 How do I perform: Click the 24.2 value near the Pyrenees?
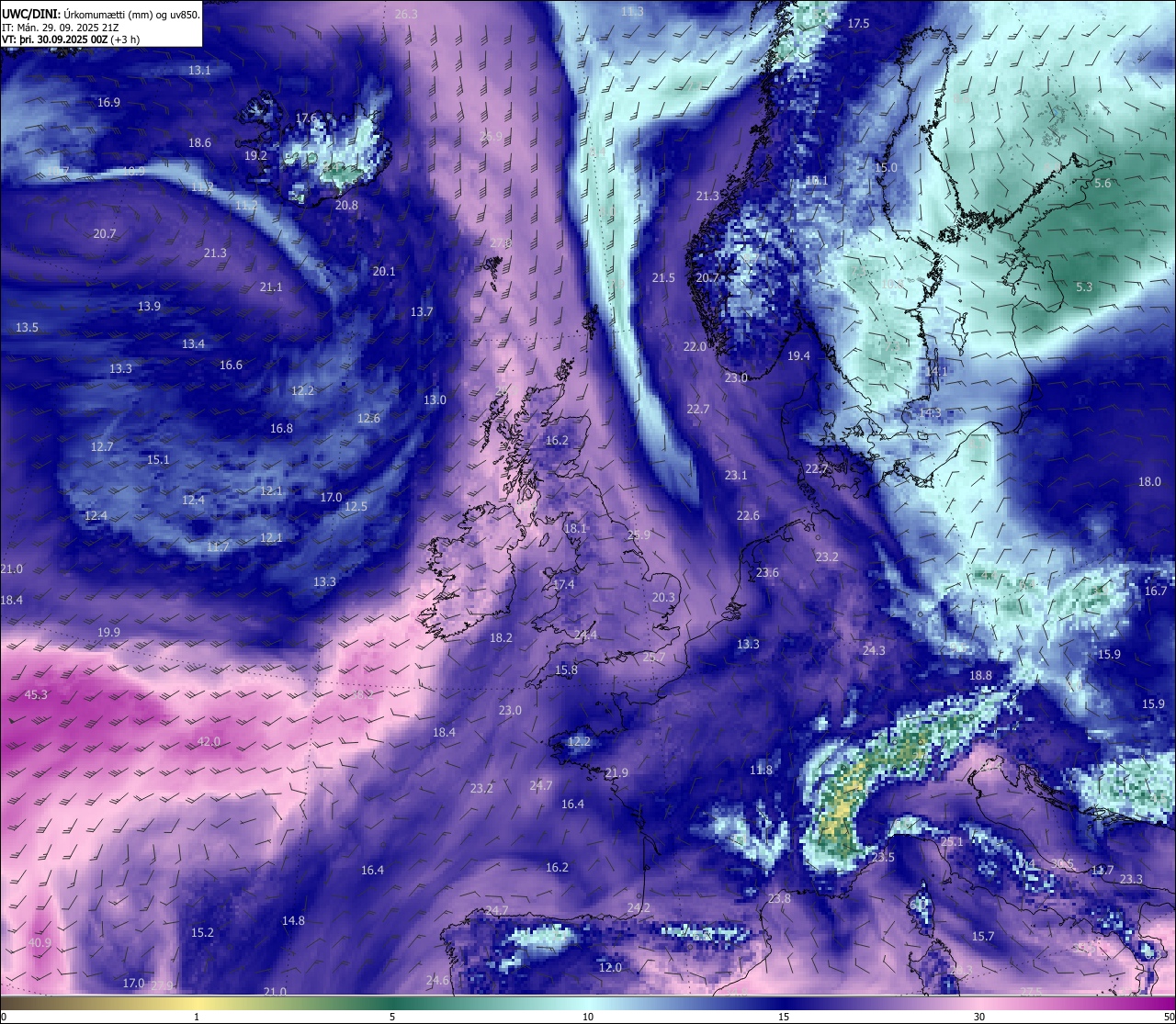coord(639,908)
